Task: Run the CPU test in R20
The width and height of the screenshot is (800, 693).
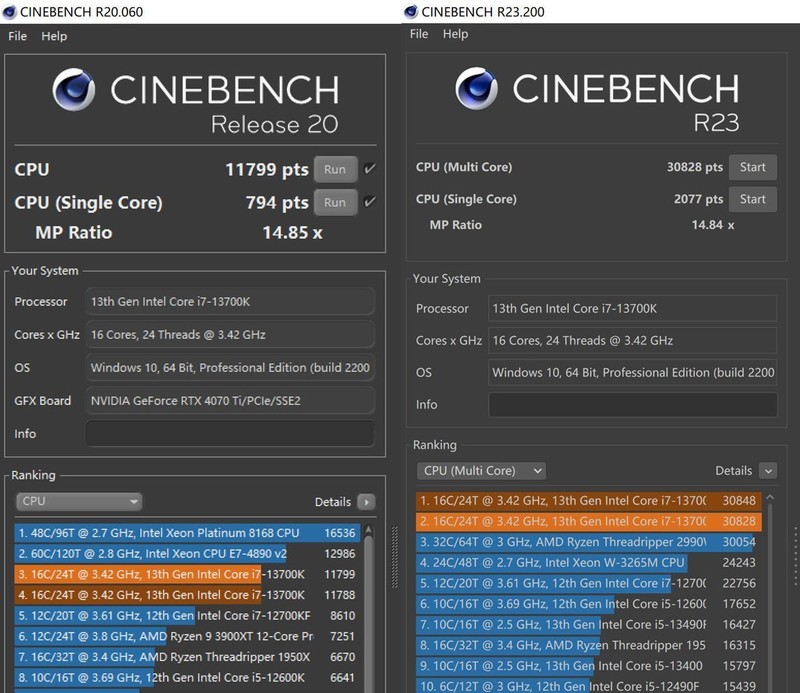Action: (335, 169)
